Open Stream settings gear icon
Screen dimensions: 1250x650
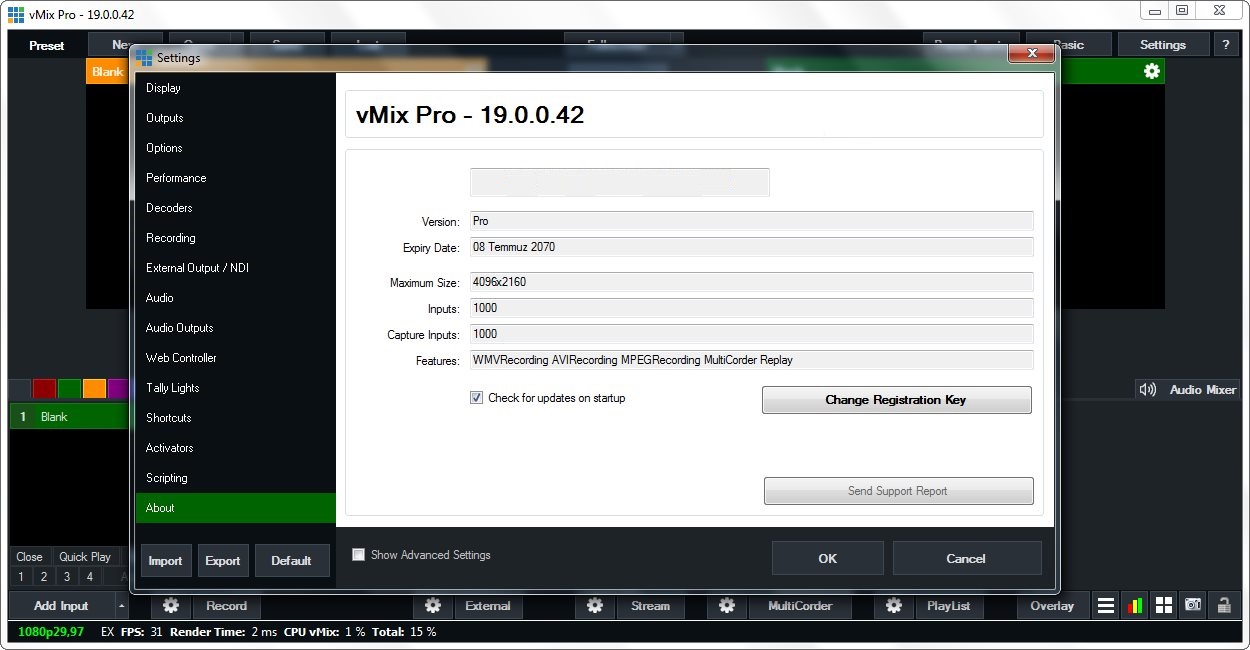point(595,606)
